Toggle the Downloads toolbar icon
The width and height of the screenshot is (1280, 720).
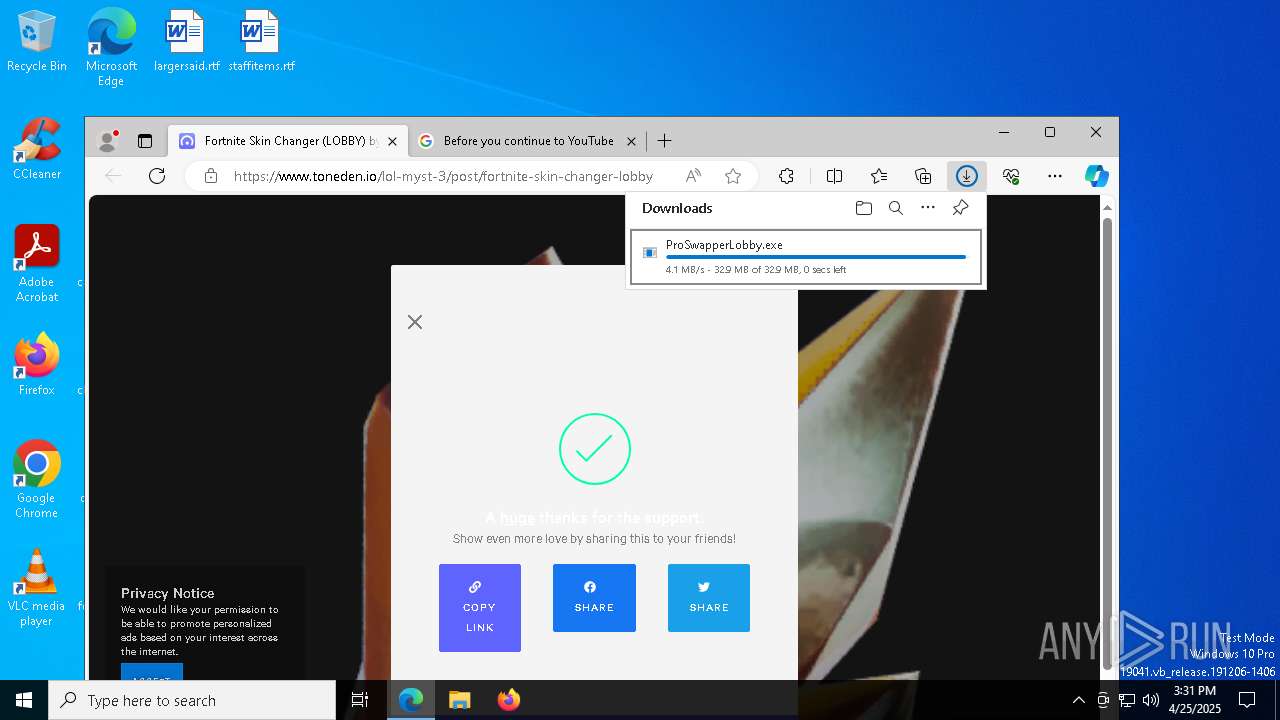click(966, 176)
